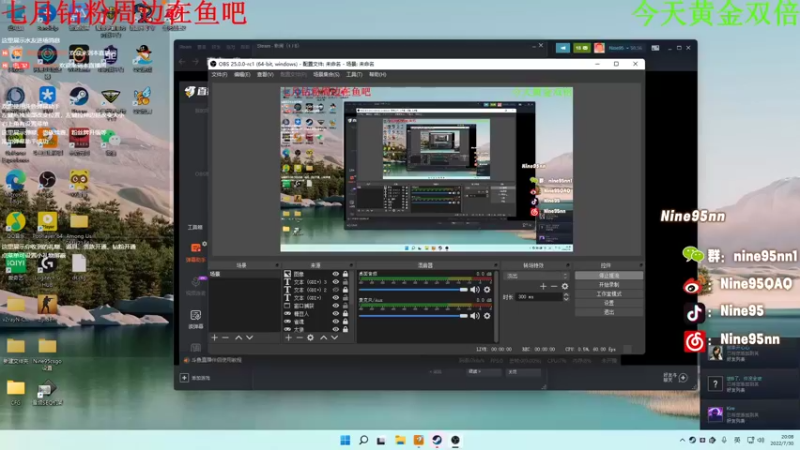Open the WeChat desktop shortcut
Viewport: 800px width, 450px height.
(x=111, y=138)
